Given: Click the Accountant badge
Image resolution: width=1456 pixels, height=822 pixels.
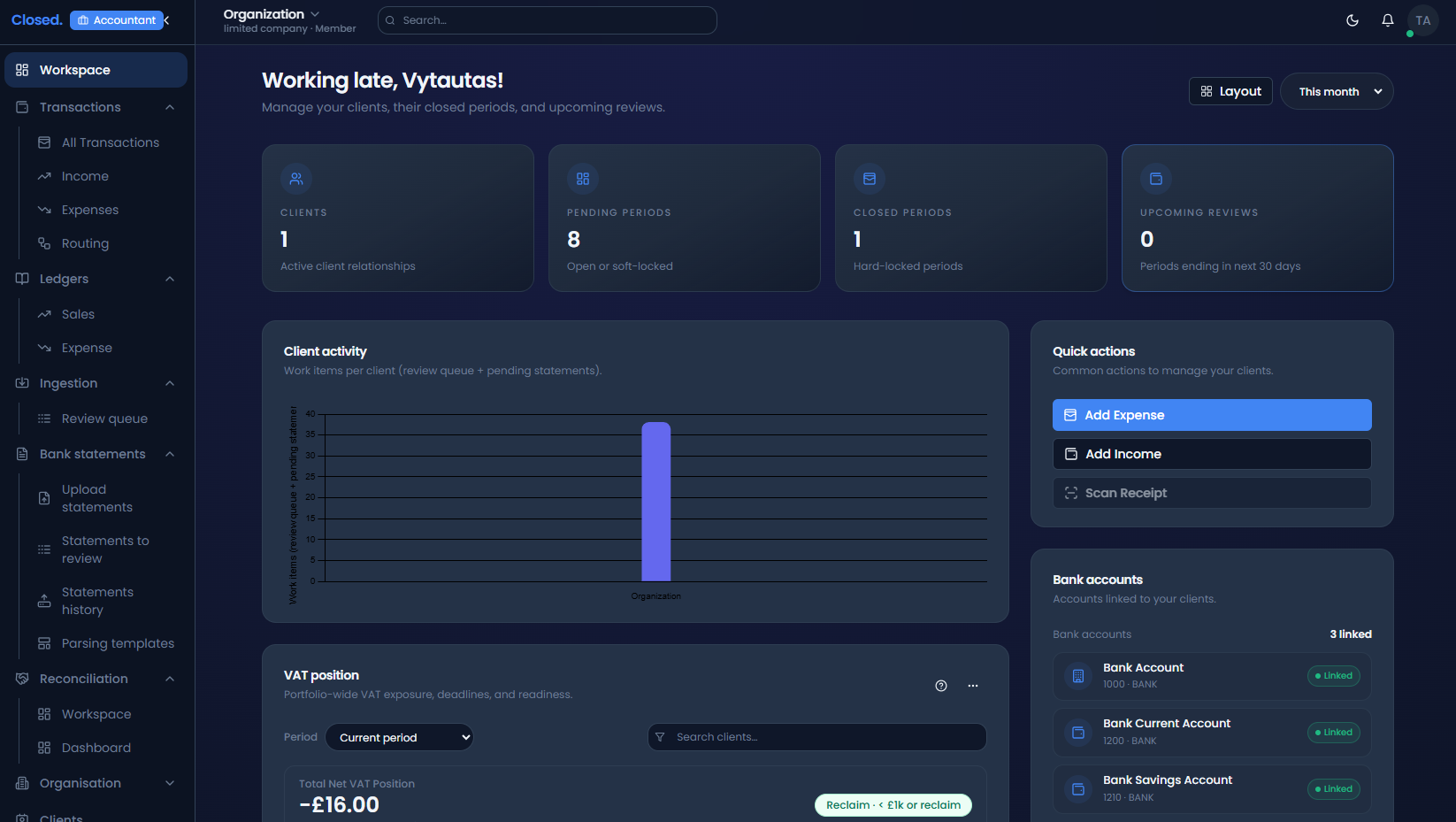Looking at the screenshot, I should pos(117,20).
